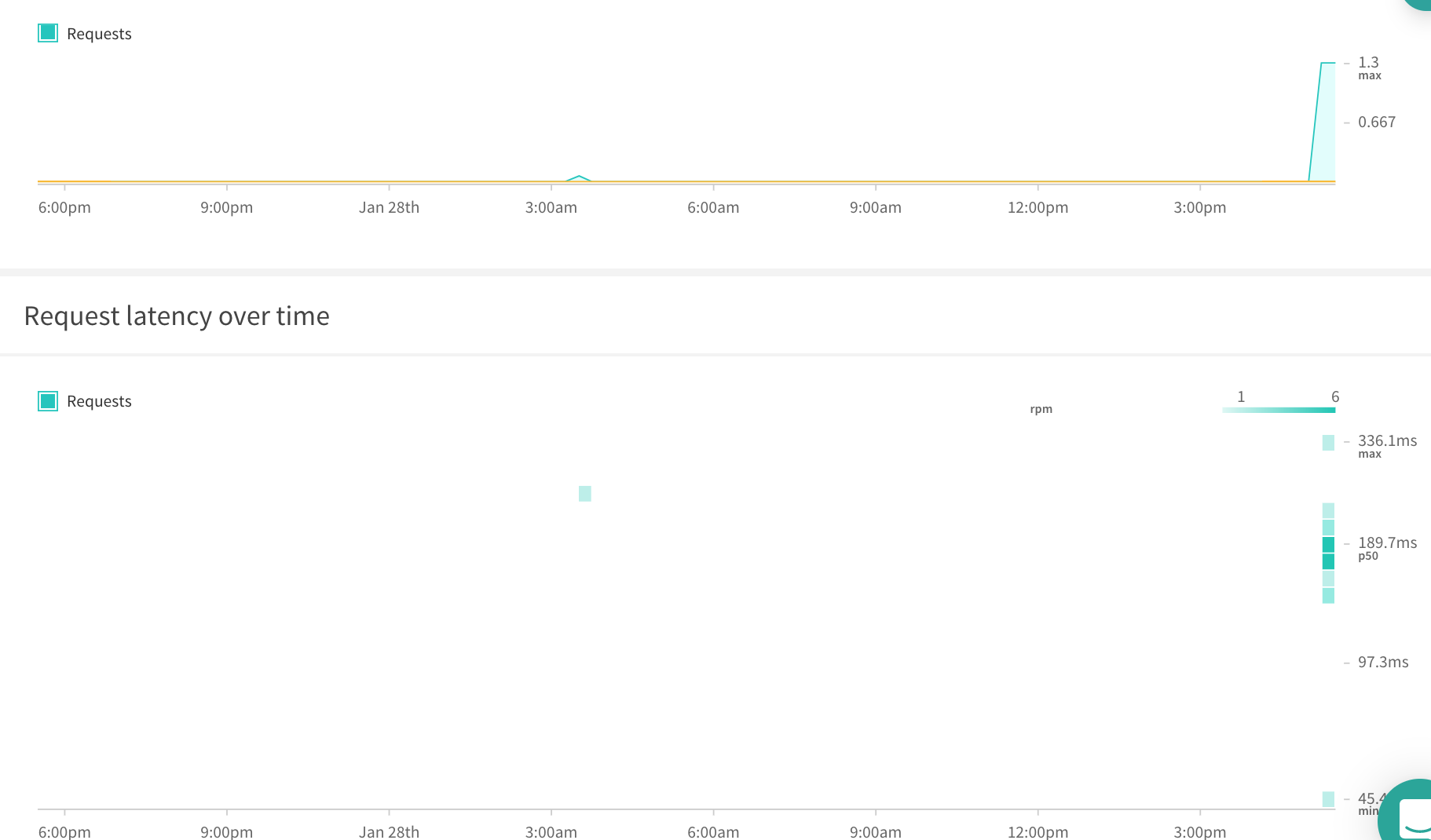Screen dimensions: 1431x840
Task: Click the rpm color scale gradient bar
Action: click(1279, 410)
